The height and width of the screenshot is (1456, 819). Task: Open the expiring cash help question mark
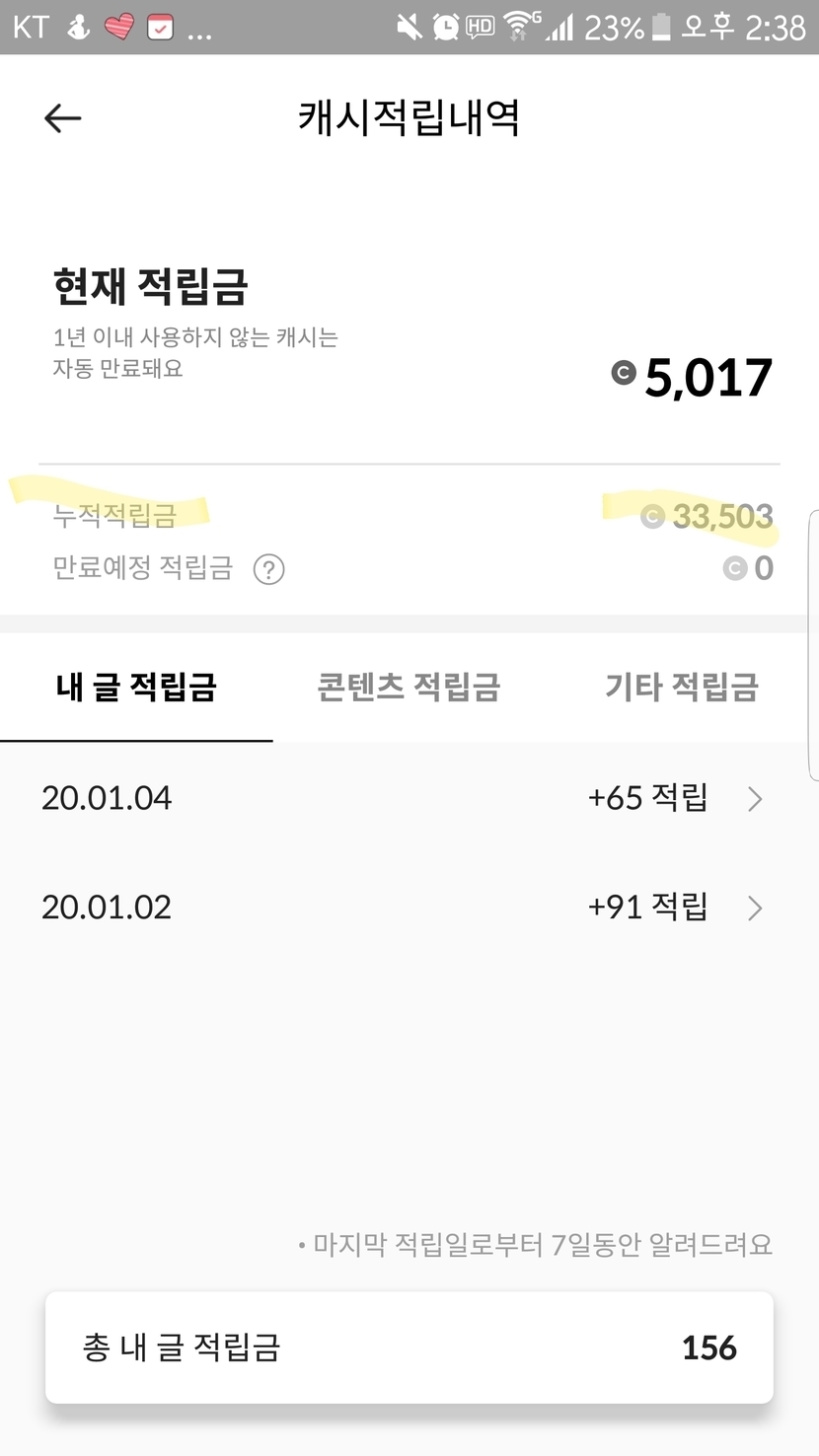point(268,569)
